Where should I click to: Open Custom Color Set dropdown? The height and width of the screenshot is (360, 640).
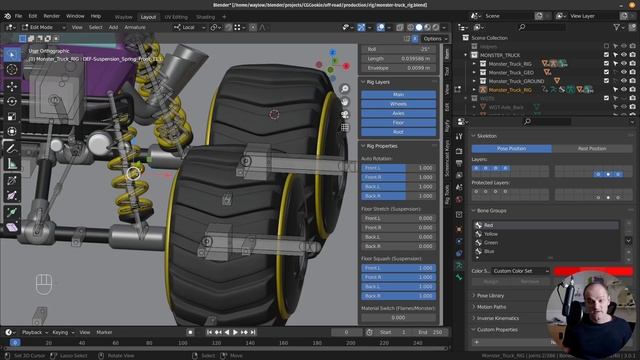click(x=521, y=271)
